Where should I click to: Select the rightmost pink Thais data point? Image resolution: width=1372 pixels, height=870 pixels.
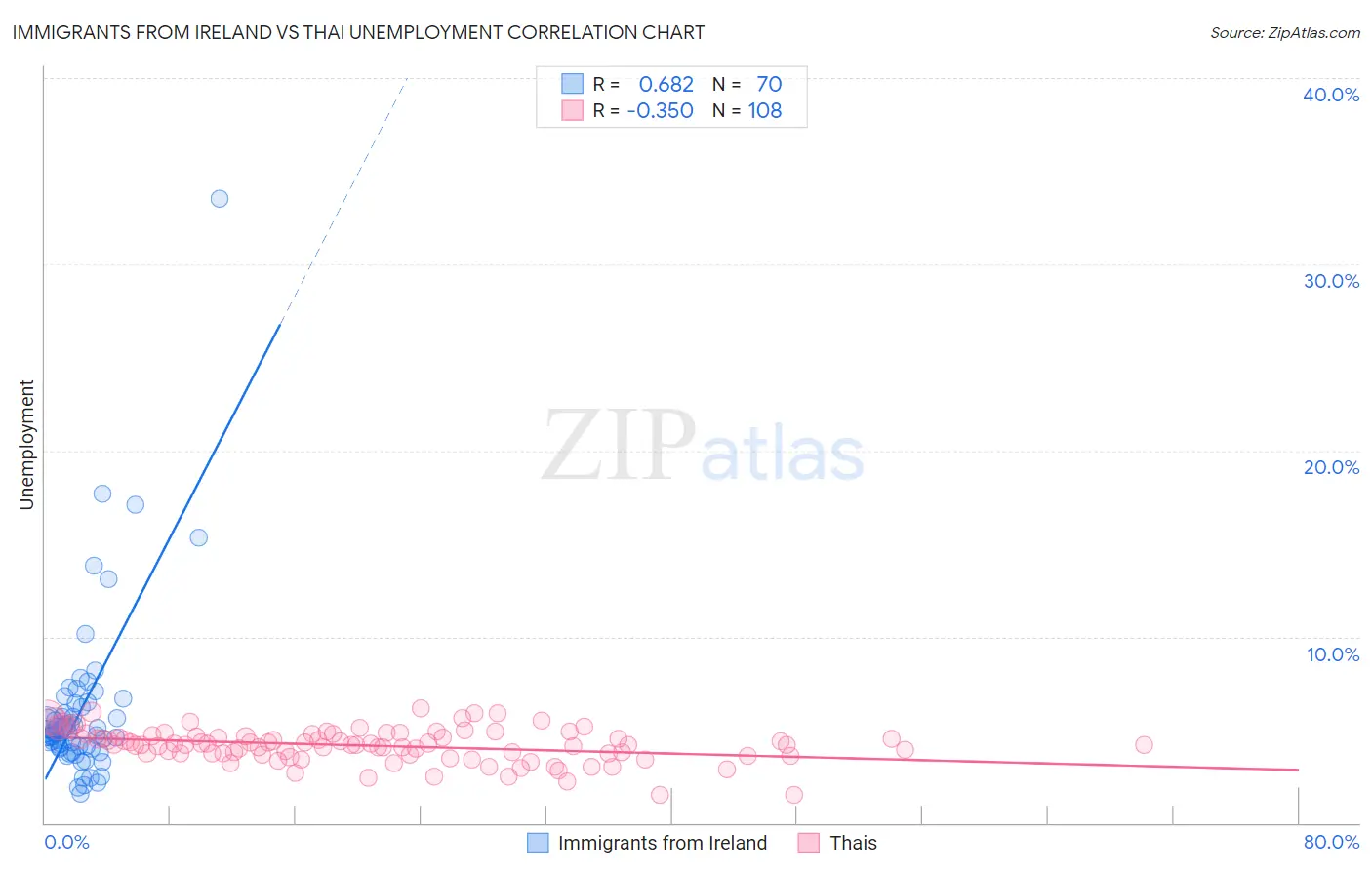pyautogui.click(x=1144, y=745)
